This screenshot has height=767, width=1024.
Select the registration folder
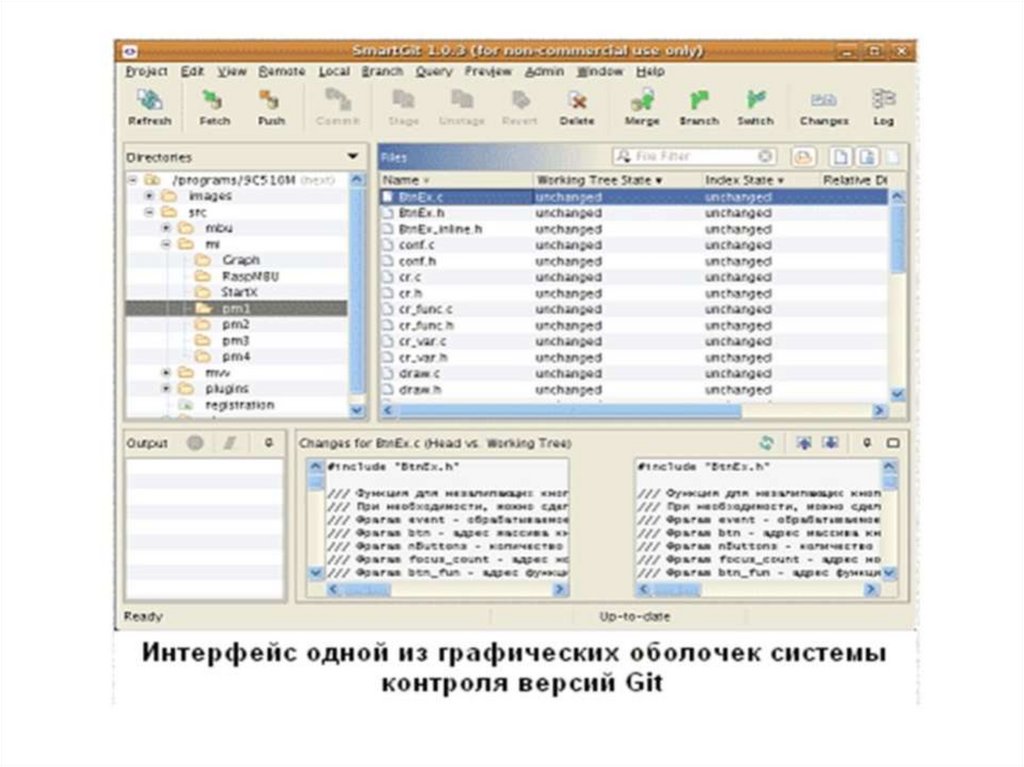coord(239,405)
